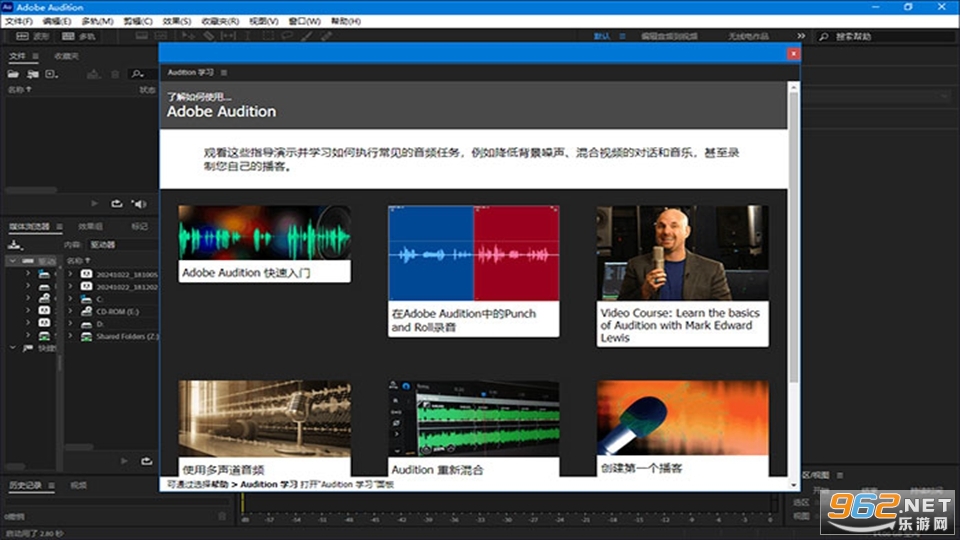Collapse the 驱动器 tree node
The height and width of the screenshot is (540, 960).
click(x=12, y=261)
